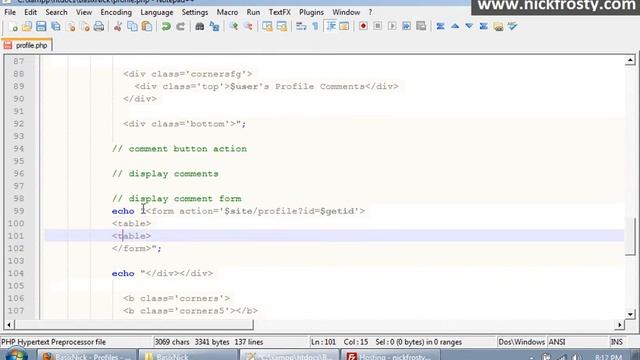Click the 'INS' insert mode indicator
This screenshot has width=640, height=360.
[x=616, y=342]
